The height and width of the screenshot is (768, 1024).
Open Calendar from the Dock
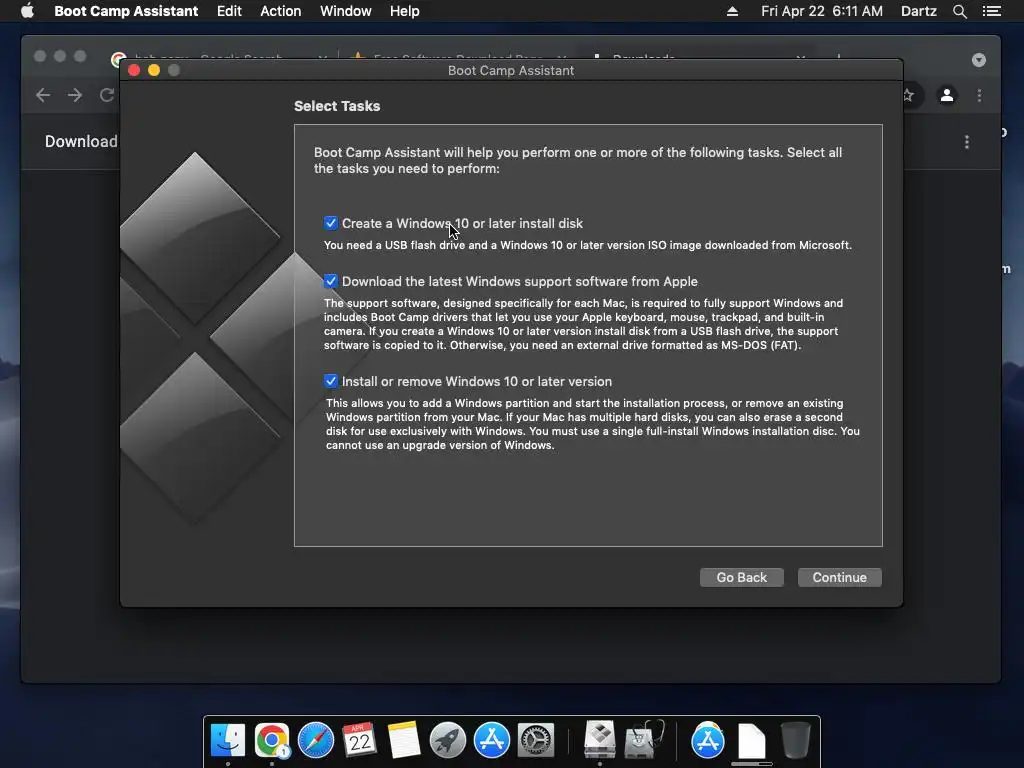coord(360,740)
